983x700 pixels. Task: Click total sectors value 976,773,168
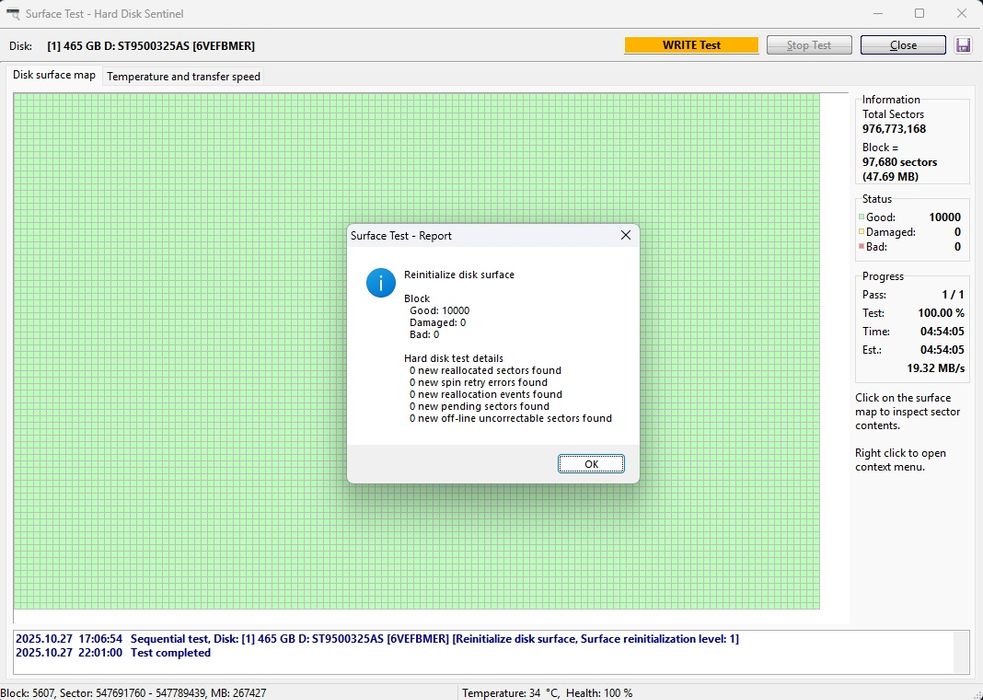pos(894,128)
